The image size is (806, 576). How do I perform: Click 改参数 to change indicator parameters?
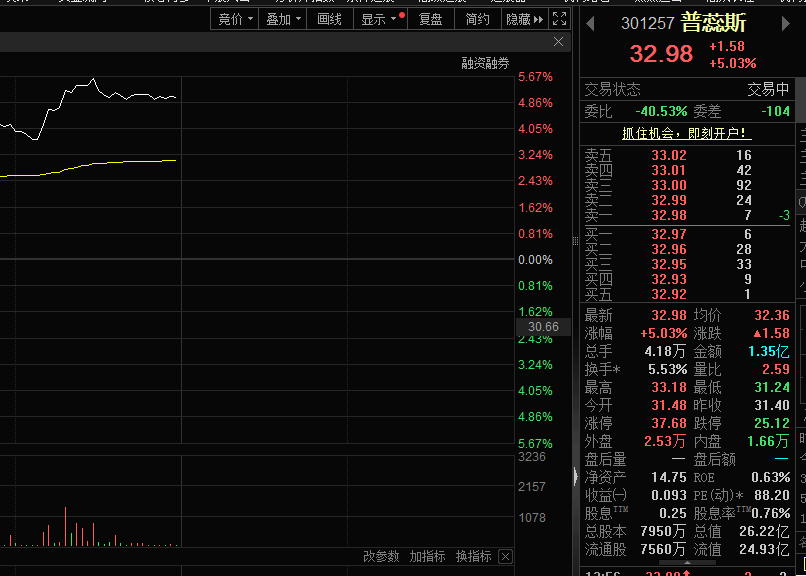381,556
